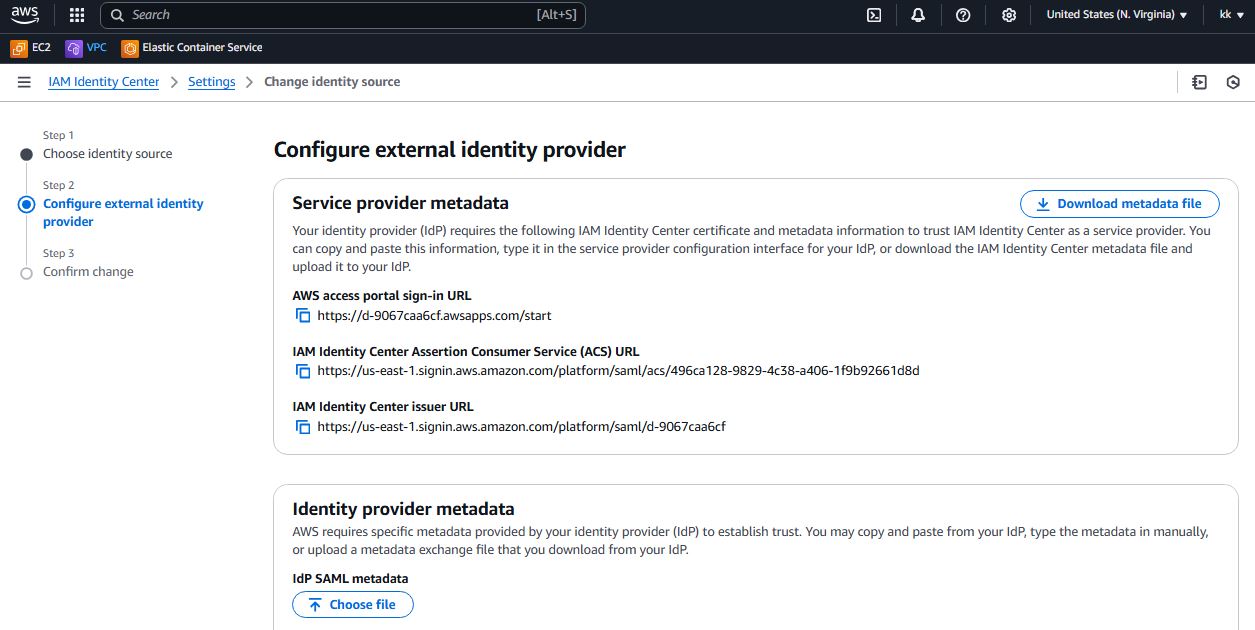Open the services grid menu
Screen dimensions: 1255x630
(77, 15)
